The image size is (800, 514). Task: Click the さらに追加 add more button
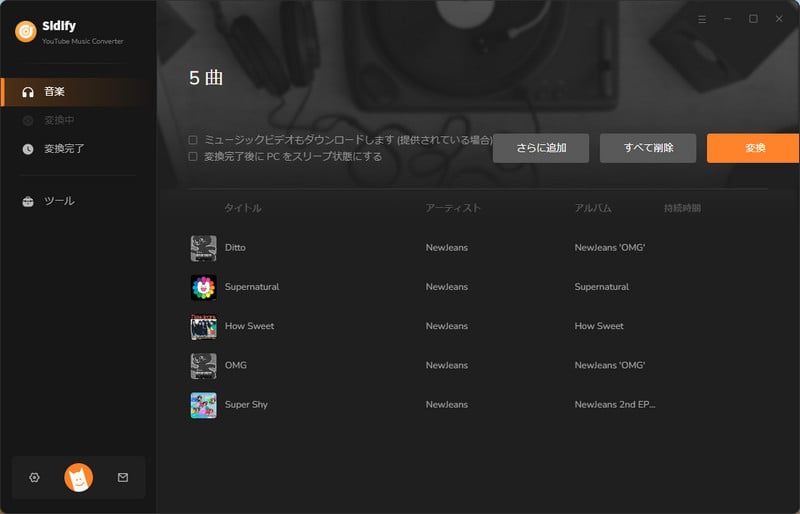point(541,148)
